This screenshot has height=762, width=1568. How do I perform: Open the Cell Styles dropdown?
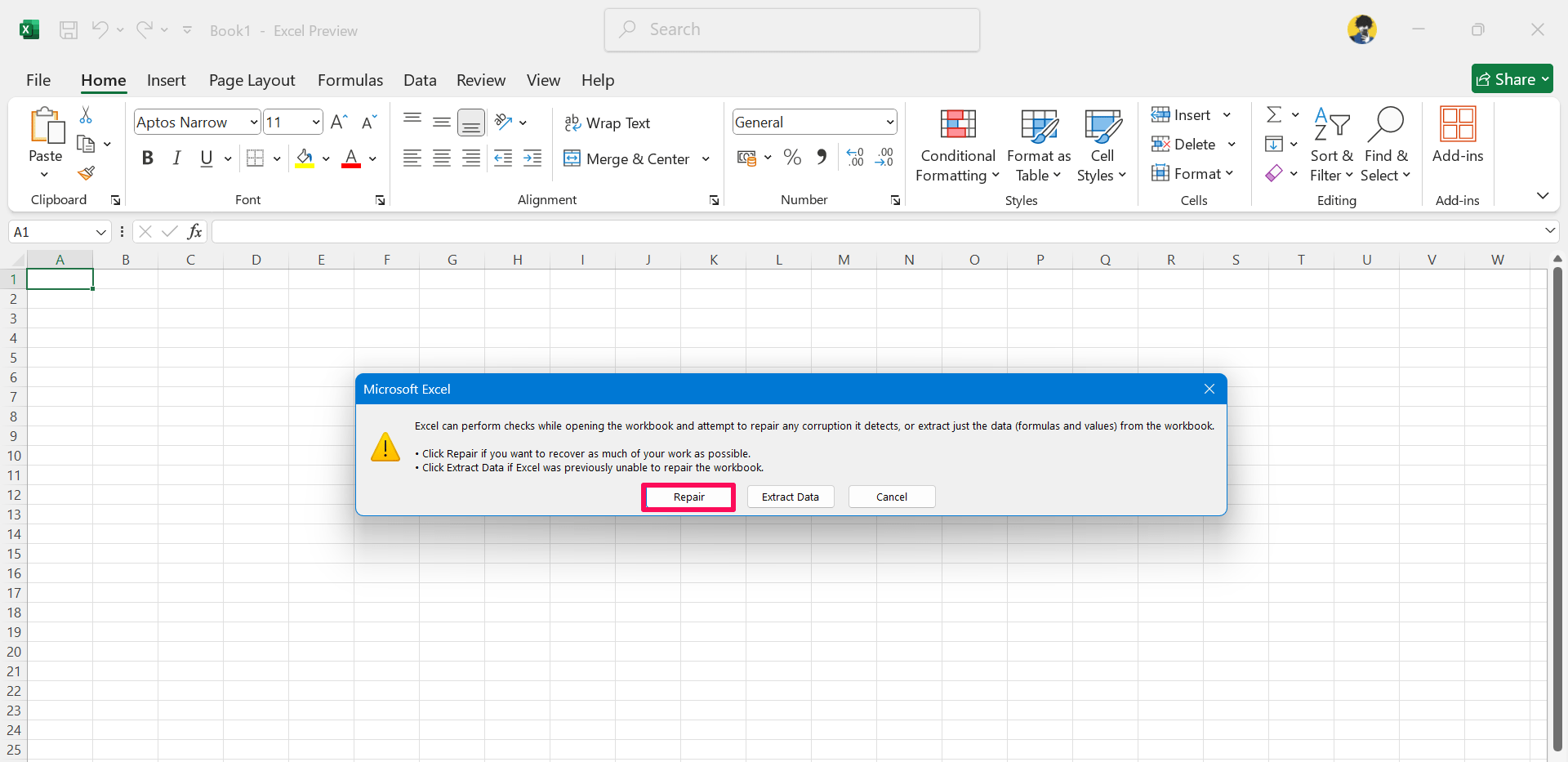[x=1102, y=146]
